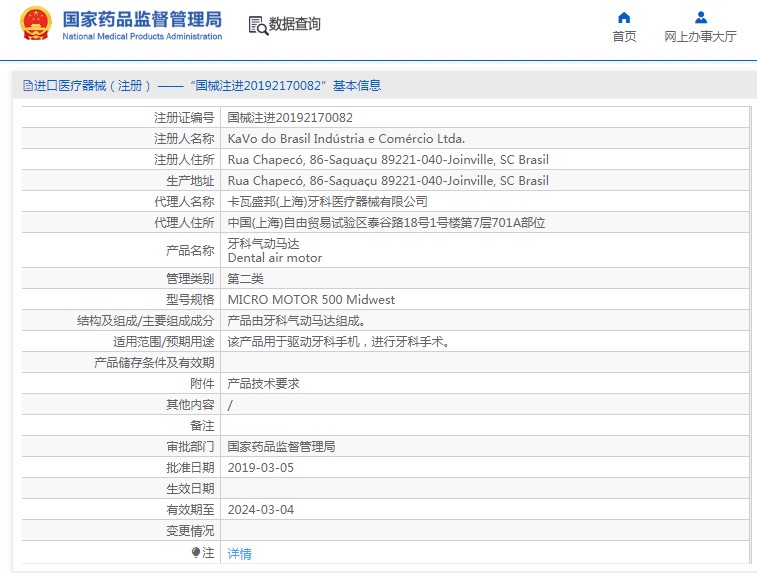Select the 生产地址 address value
Image resolution: width=757 pixels, height=573 pixels.
(388, 181)
